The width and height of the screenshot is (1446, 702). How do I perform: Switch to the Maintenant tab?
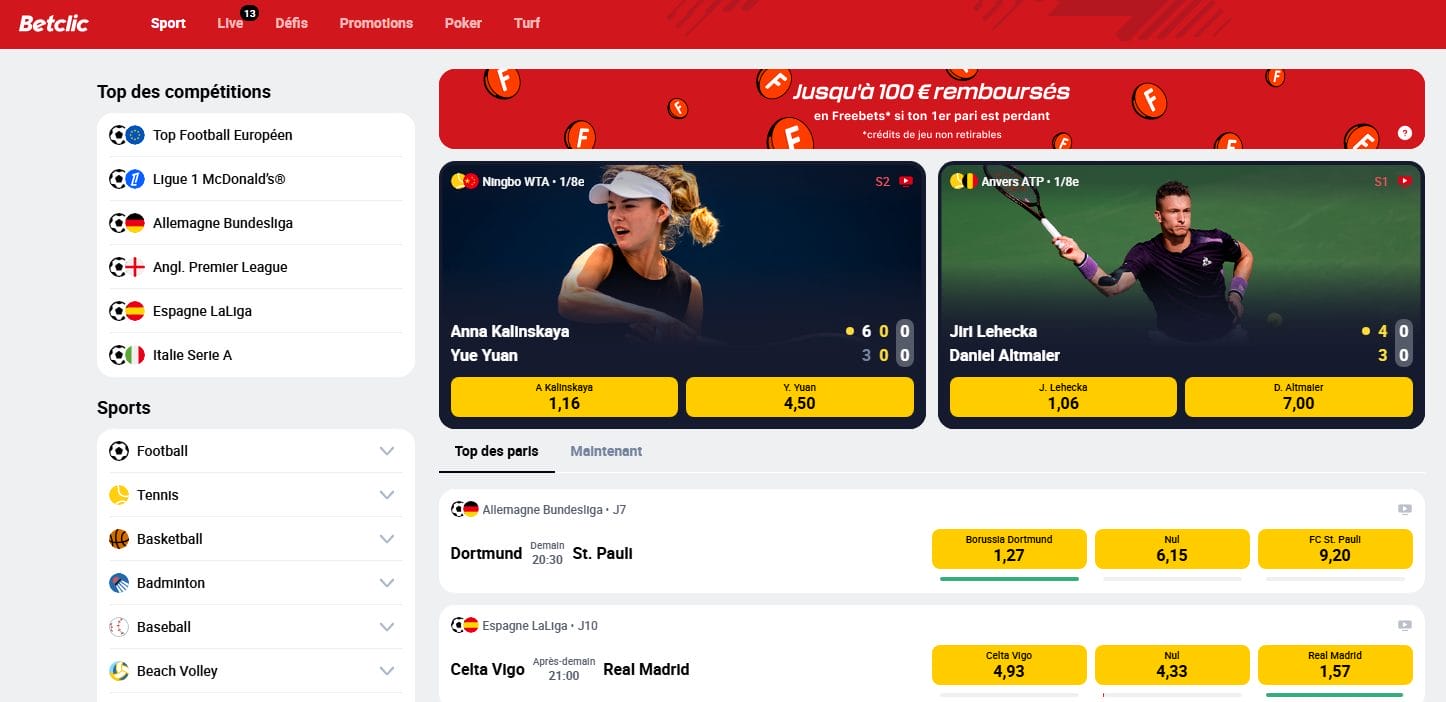point(606,451)
